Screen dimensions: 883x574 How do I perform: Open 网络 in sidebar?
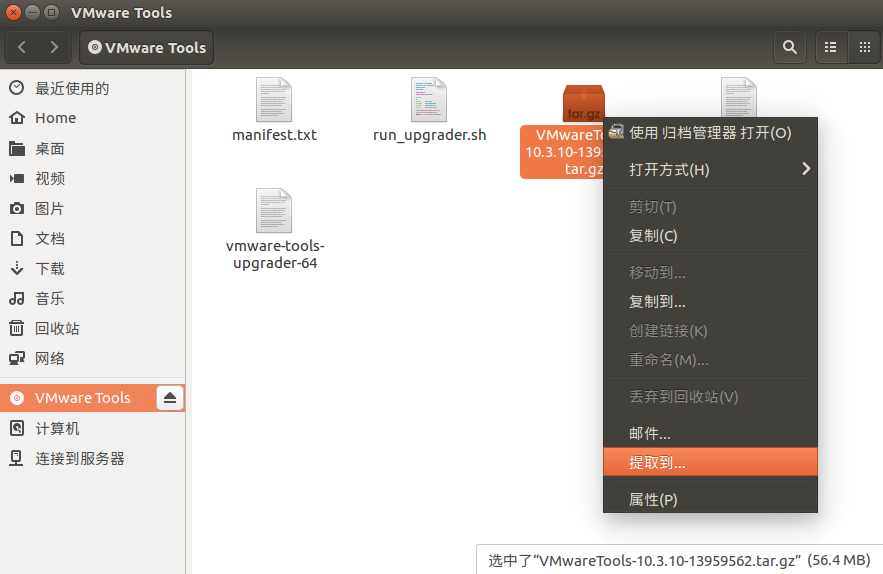(x=93, y=358)
